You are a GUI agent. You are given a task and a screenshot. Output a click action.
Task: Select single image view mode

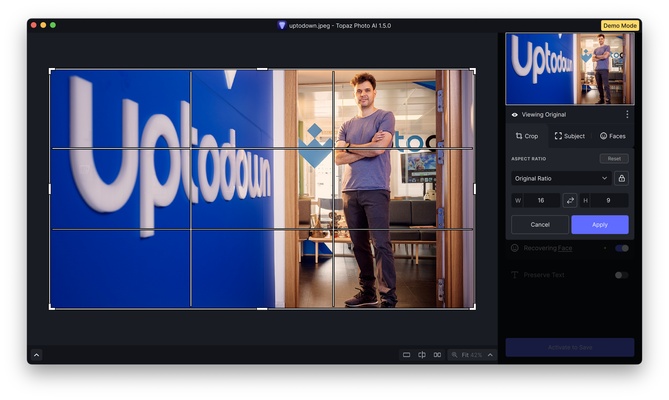(406, 355)
